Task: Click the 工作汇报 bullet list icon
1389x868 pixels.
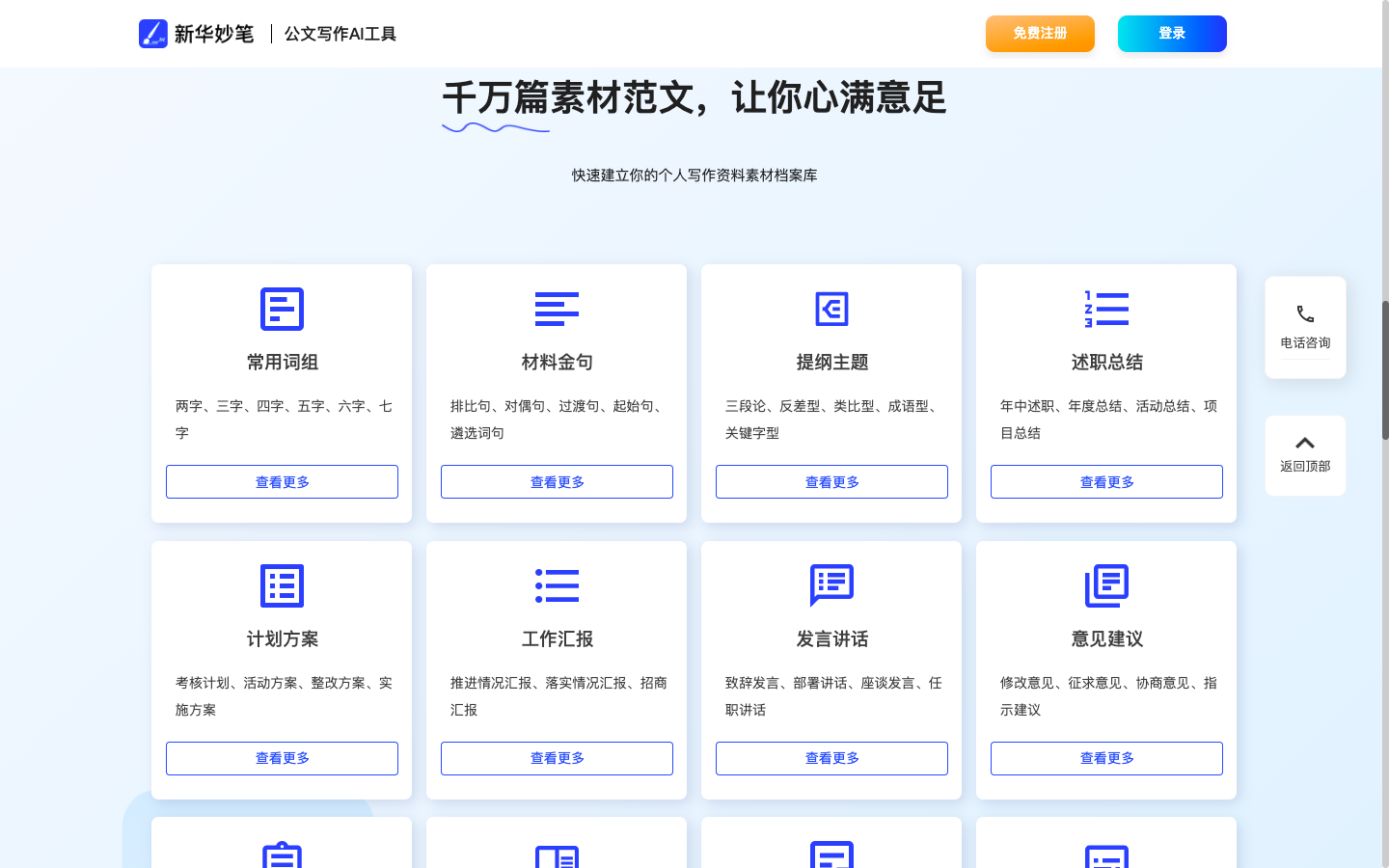Action: coord(557,585)
